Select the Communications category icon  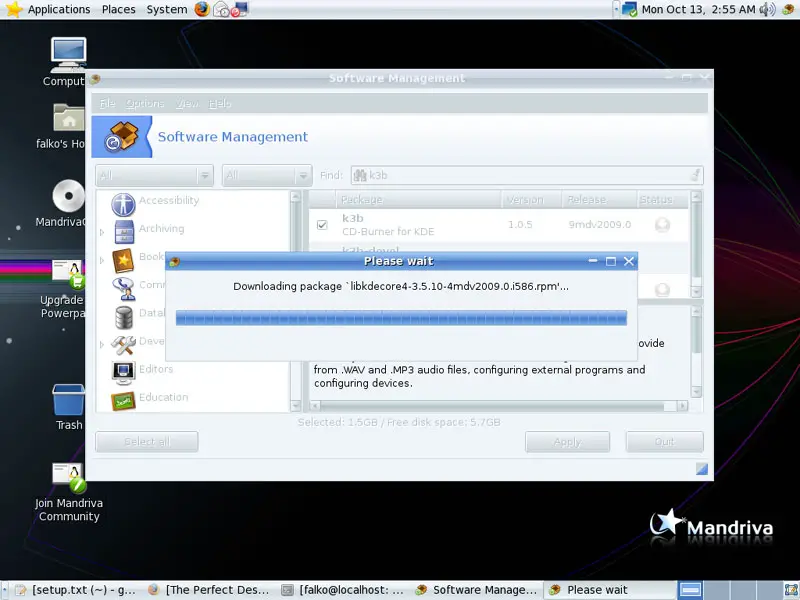pos(123,289)
